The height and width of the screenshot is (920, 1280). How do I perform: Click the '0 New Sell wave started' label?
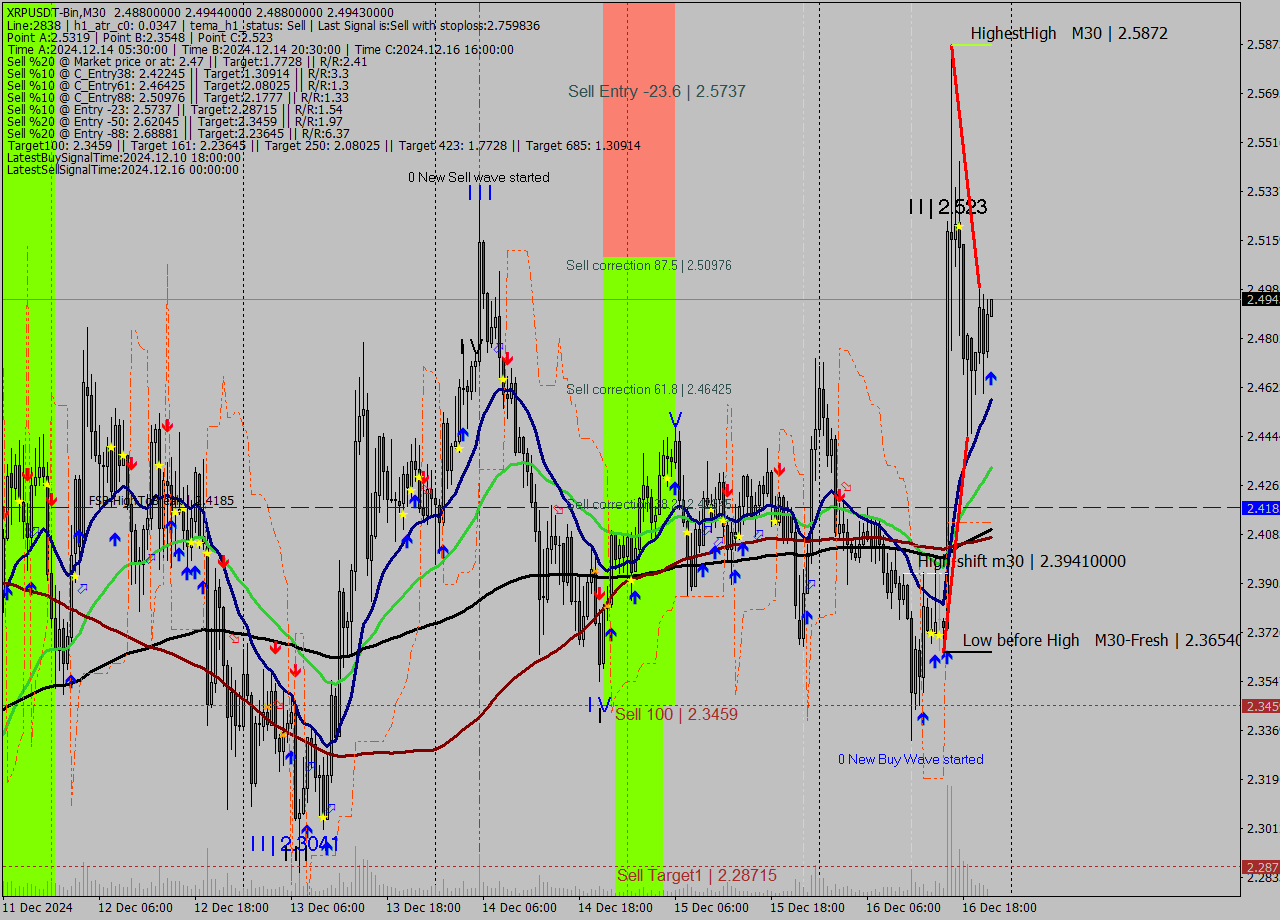[x=478, y=177]
